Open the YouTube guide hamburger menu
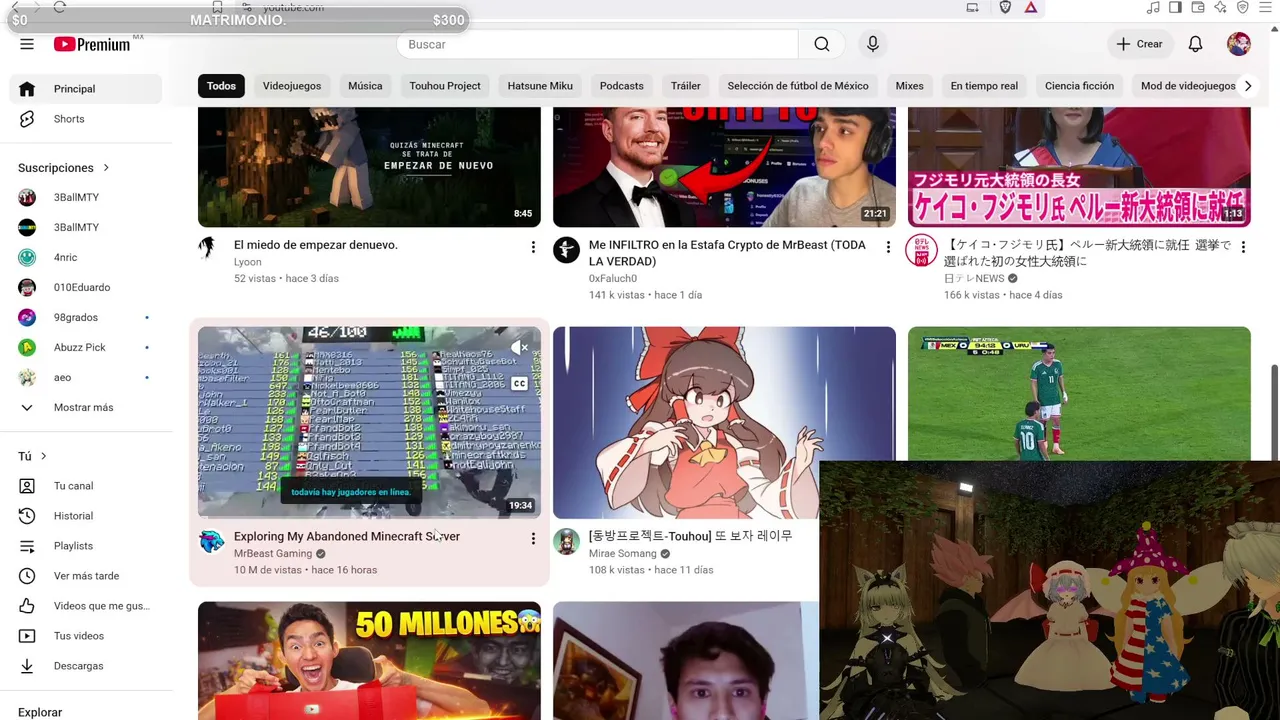This screenshot has height=720, width=1280. [27, 44]
